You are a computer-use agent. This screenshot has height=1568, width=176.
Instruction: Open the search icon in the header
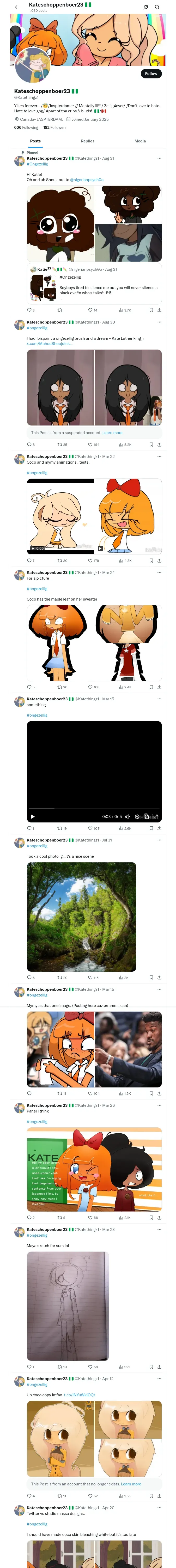157,7
